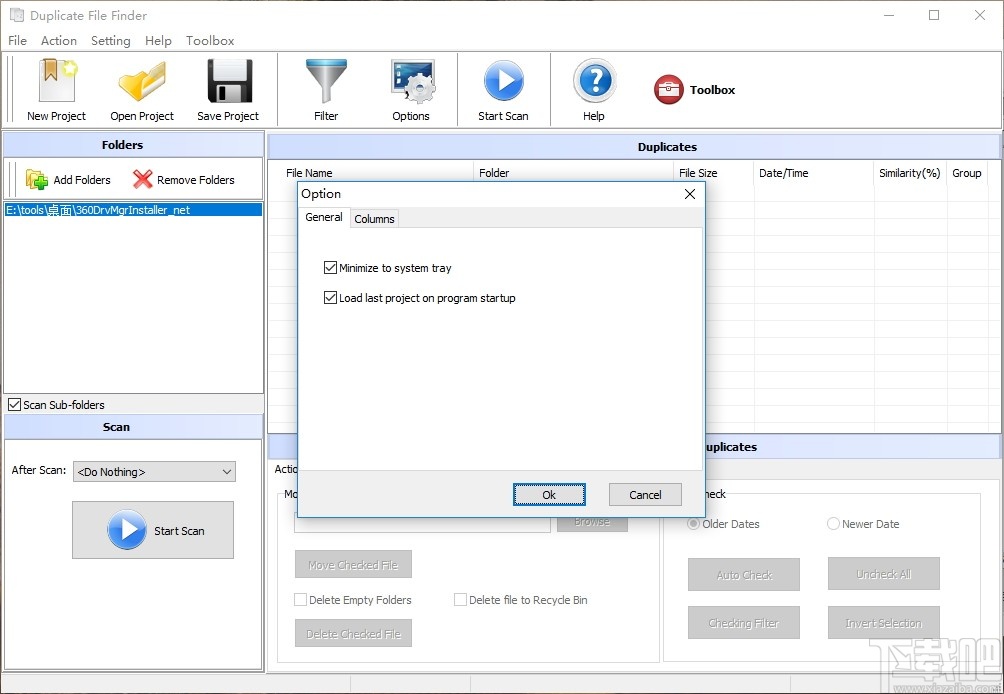Launch a scan with the Start Scan toolbar icon

(x=504, y=88)
